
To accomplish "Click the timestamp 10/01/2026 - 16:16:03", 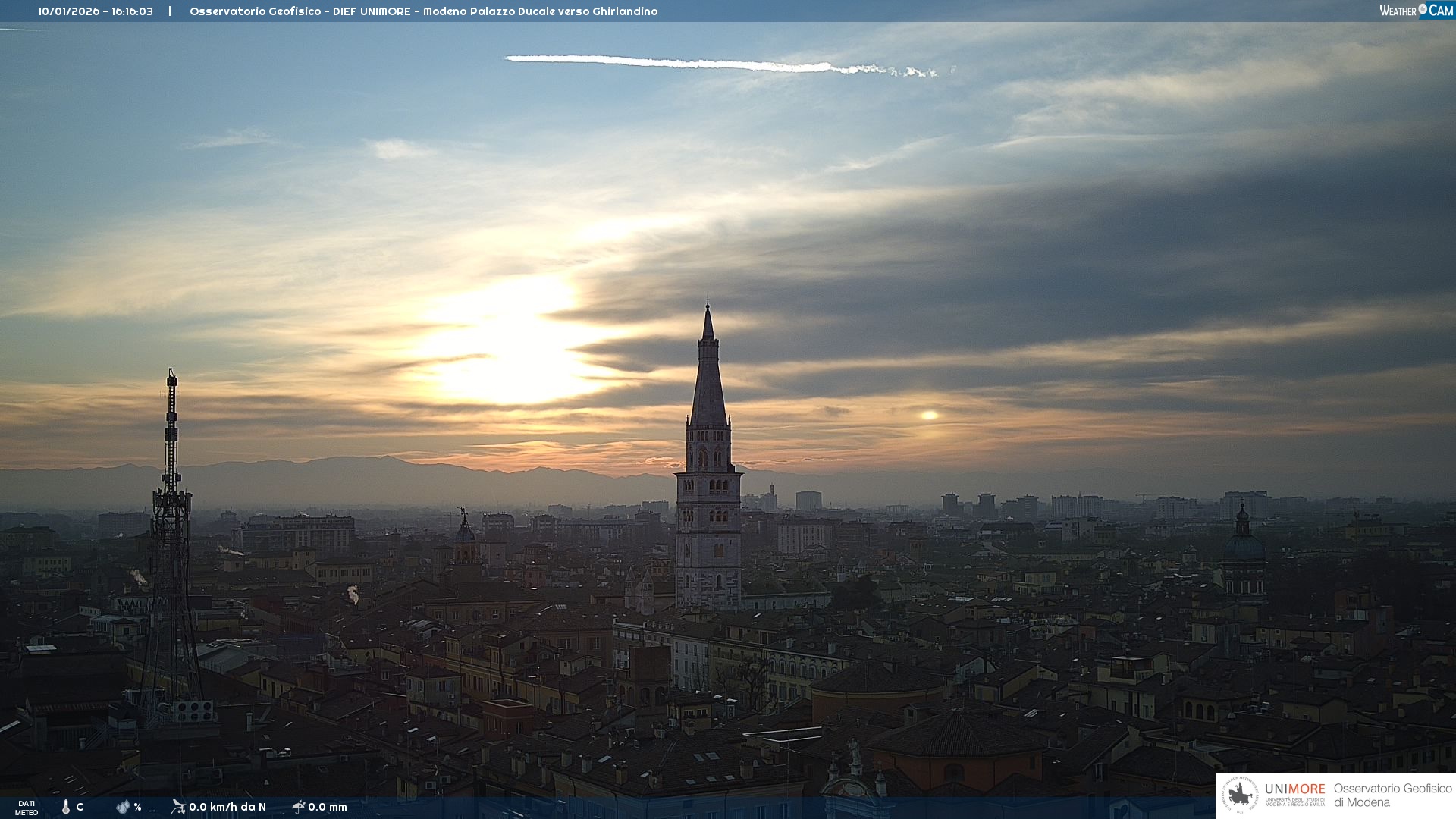I will coord(96,11).
